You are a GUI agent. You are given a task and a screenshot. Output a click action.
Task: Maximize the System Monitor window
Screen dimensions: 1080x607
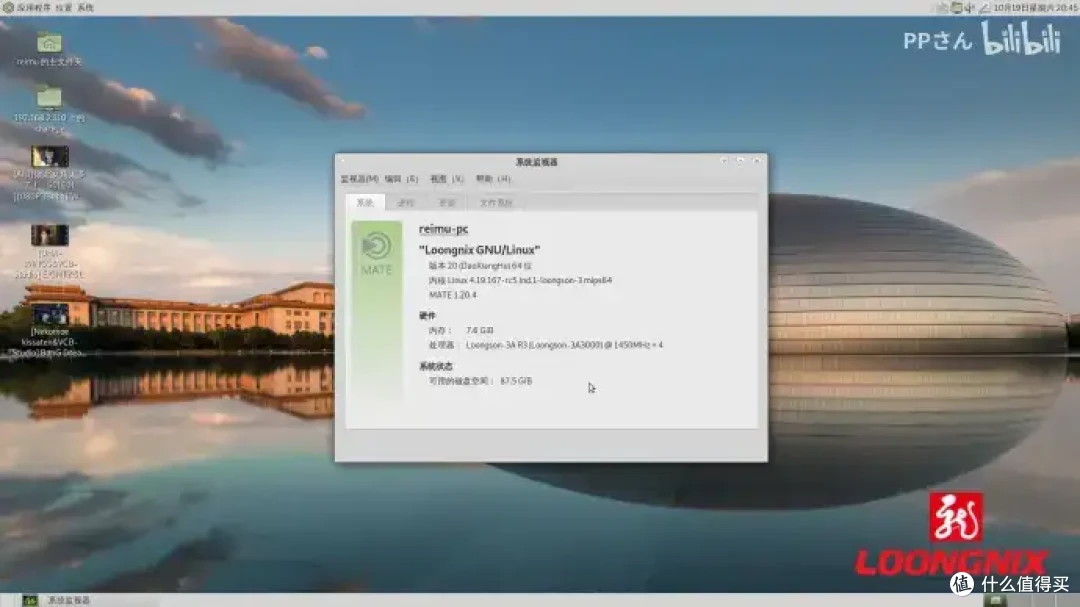pyautogui.click(x=740, y=161)
